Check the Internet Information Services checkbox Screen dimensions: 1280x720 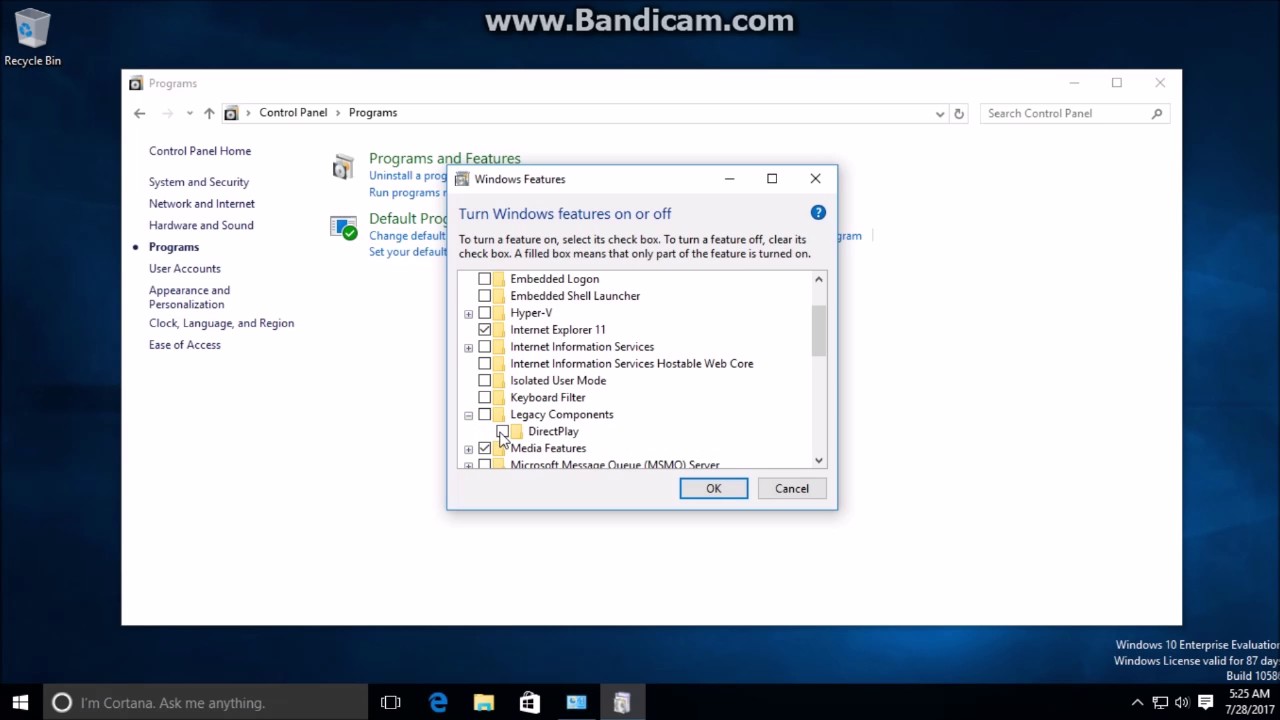485,347
